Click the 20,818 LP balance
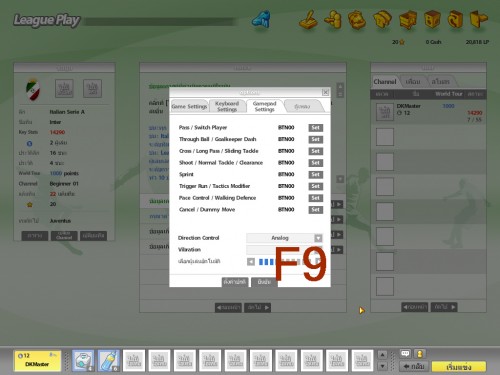 477,42
